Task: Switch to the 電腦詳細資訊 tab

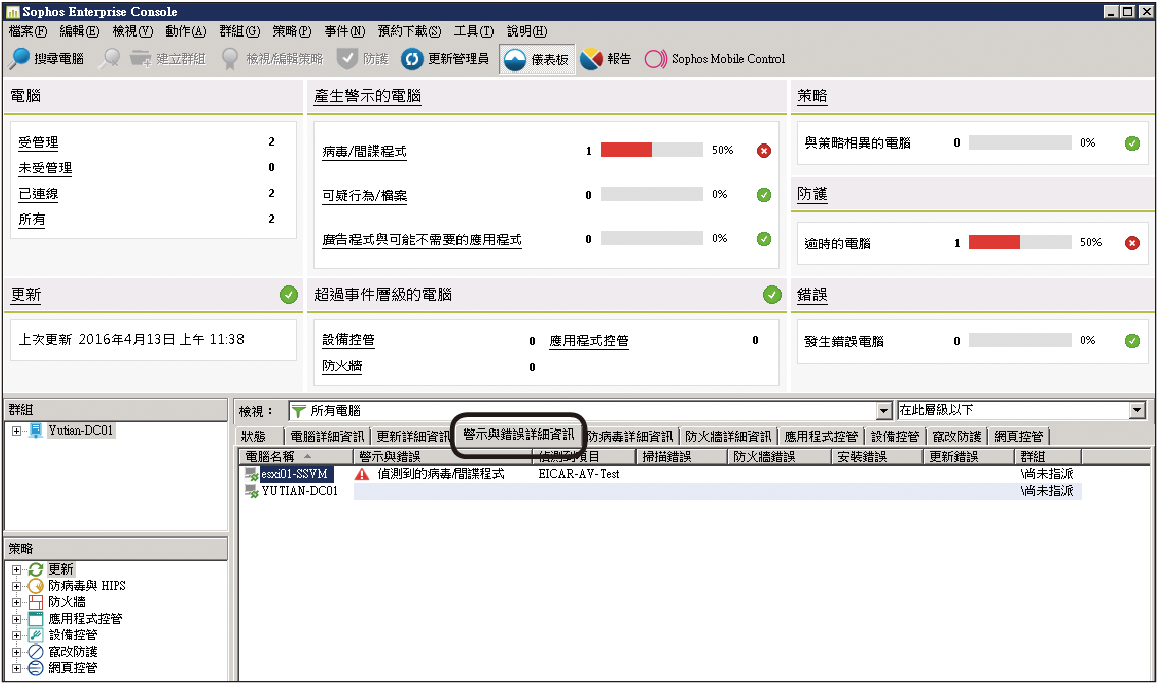Action: (327, 437)
